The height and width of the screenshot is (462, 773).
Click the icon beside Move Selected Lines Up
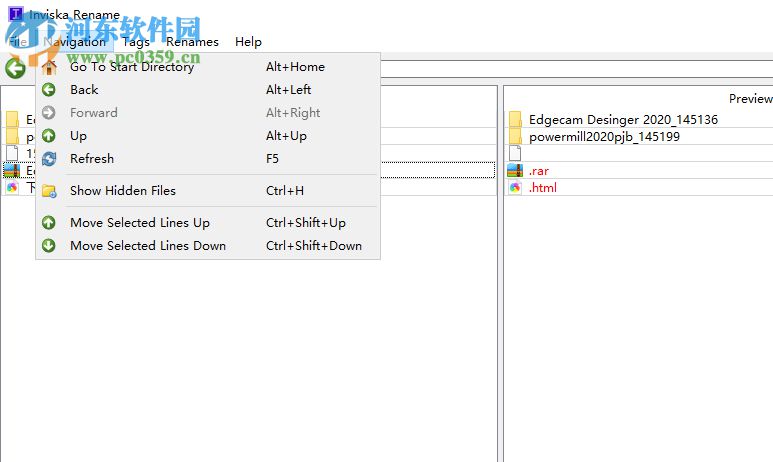tap(48, 223)
